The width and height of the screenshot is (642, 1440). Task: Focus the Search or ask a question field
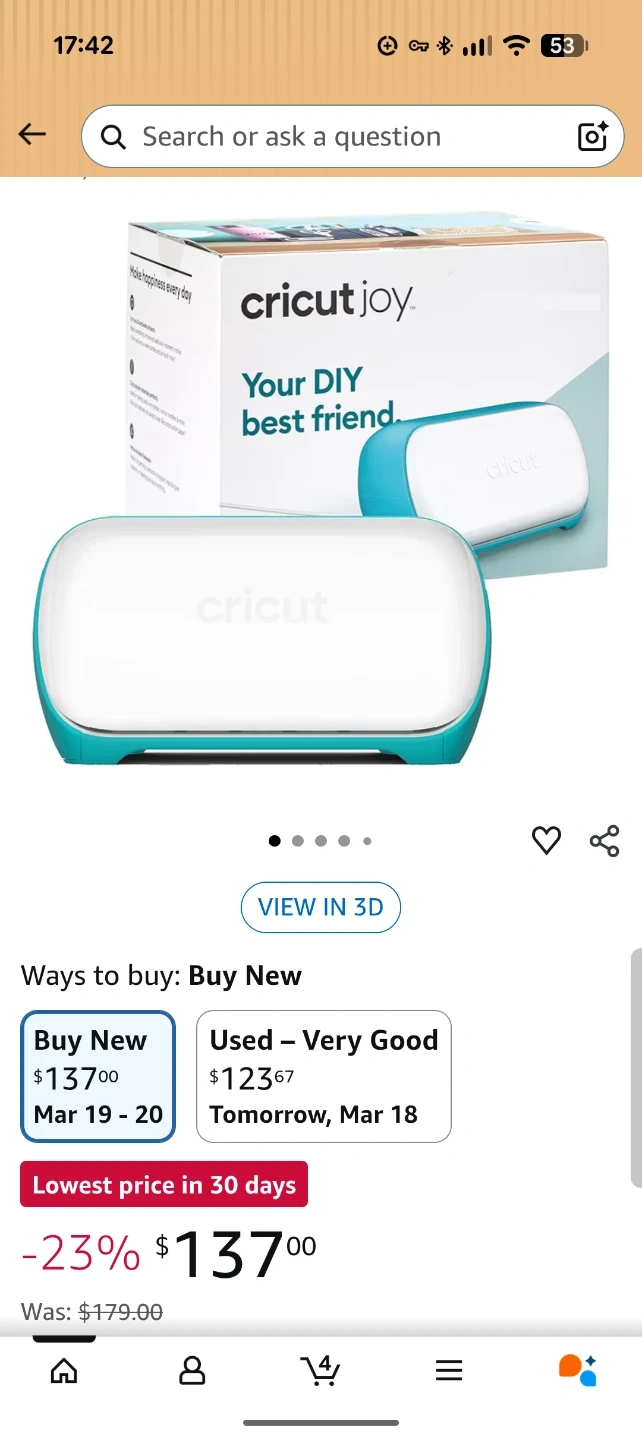pyautogui.click(x=352, y=136)
